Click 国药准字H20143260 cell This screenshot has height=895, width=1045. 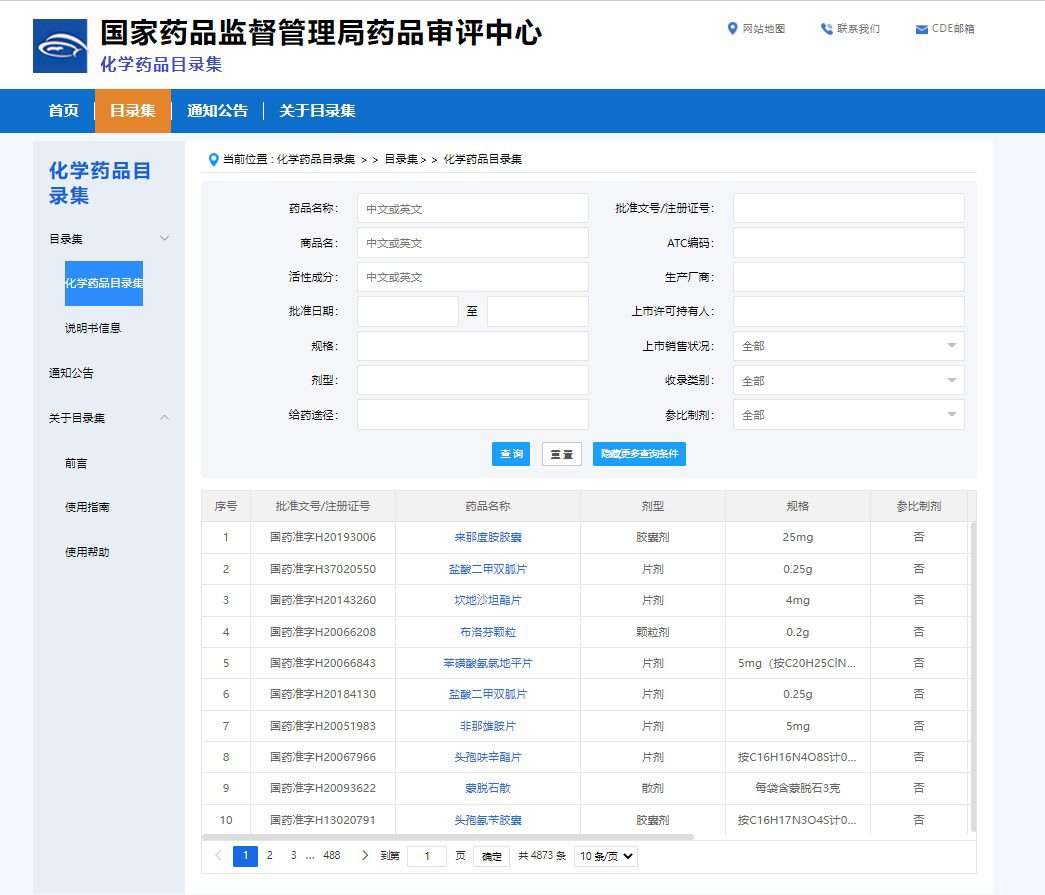pos(323,600)
